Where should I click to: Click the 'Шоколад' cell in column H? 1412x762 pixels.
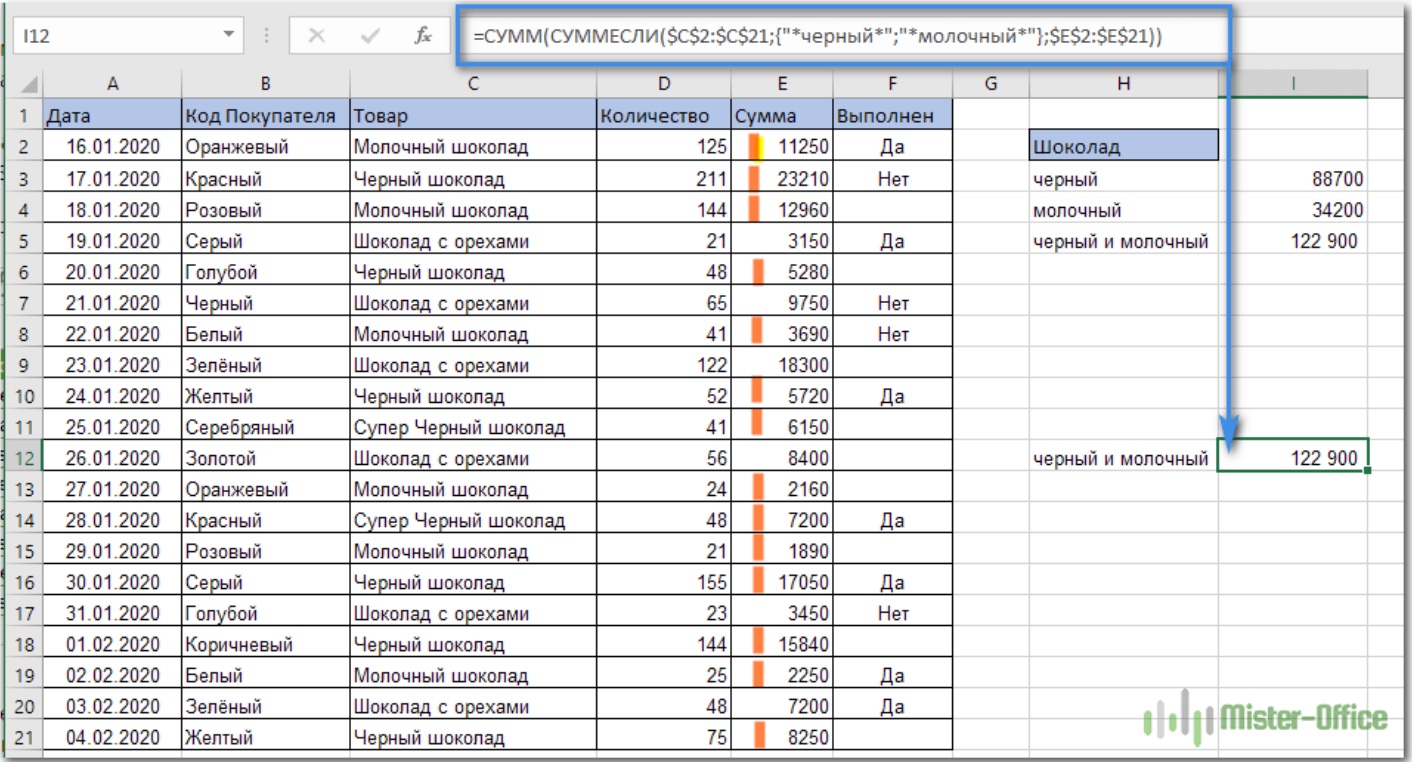click(1124, 147)
